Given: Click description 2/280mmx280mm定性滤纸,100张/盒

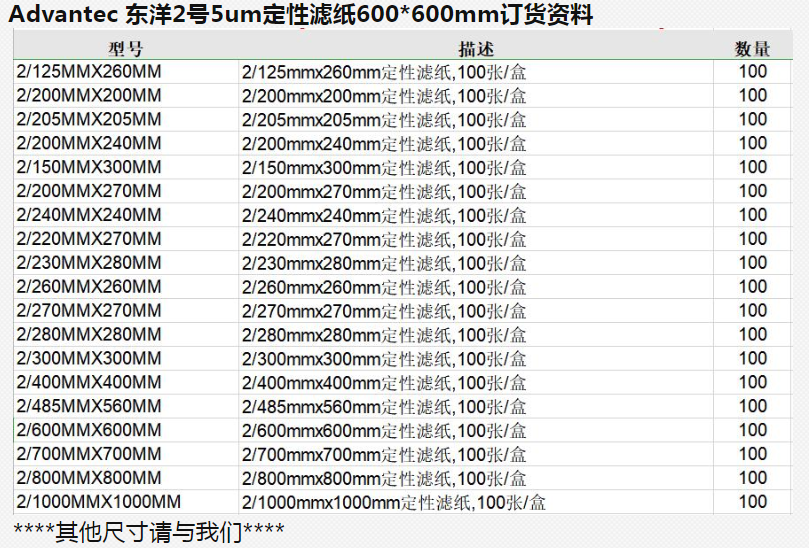Looking at the screenshot, I should (384, 335).
